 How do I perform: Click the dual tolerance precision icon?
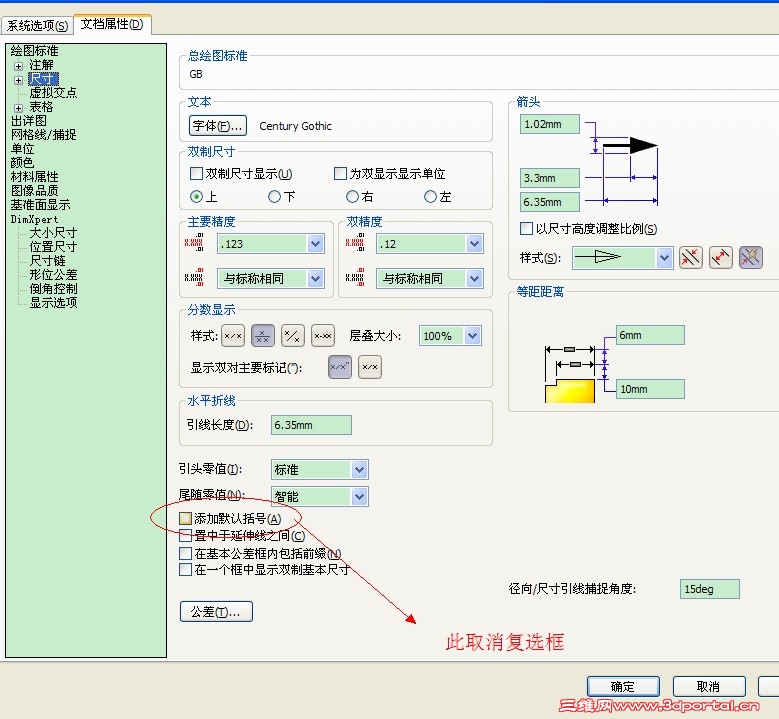(x=355, y=278)
